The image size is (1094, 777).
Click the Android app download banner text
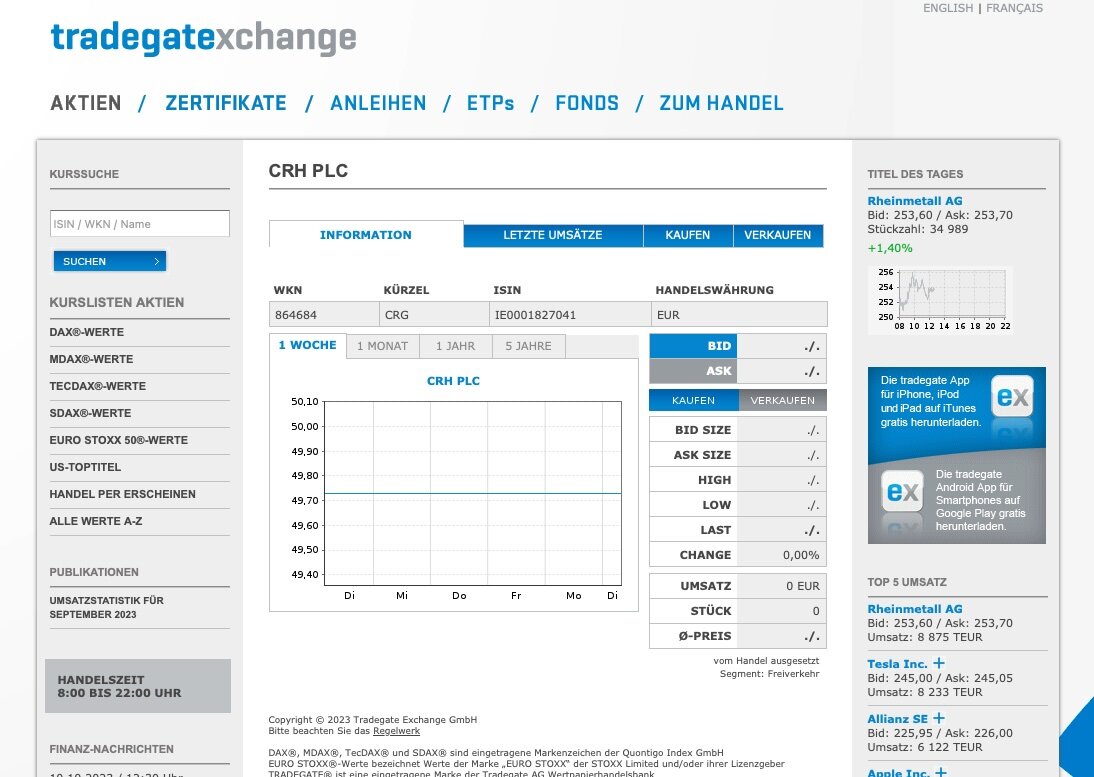(981, 500)
